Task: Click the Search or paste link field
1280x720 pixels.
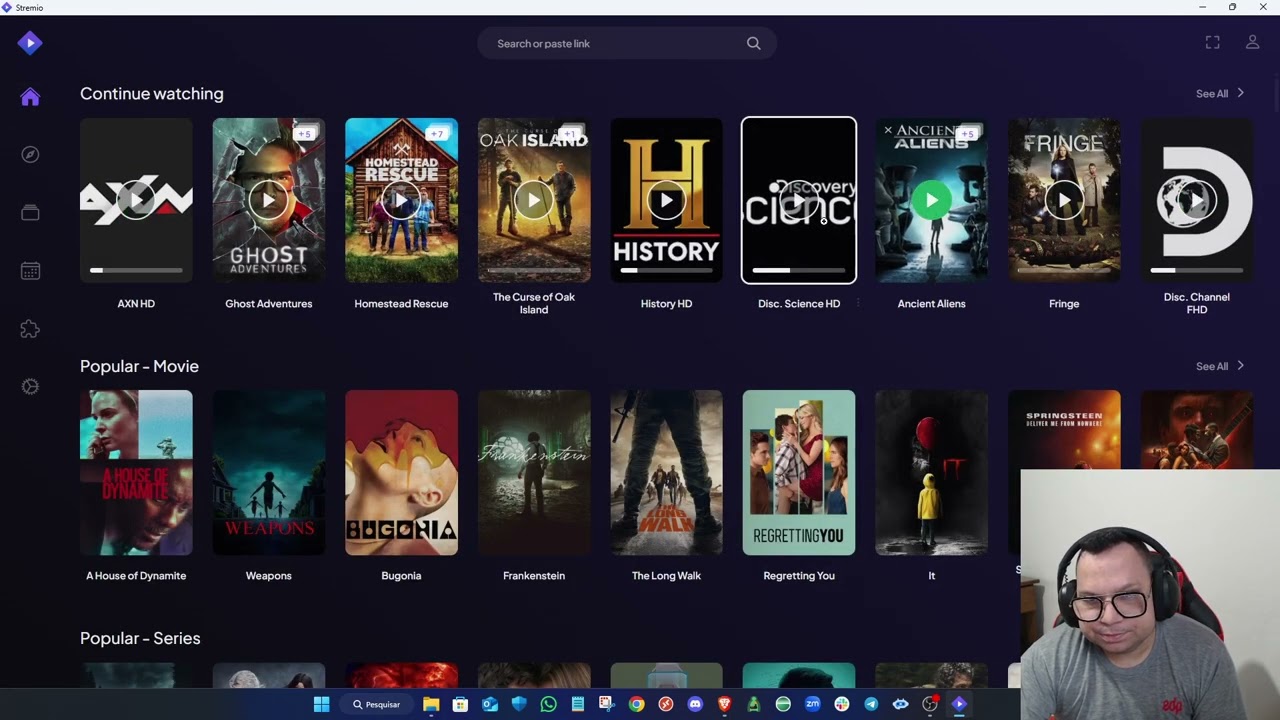Action: tap(627, 44)
